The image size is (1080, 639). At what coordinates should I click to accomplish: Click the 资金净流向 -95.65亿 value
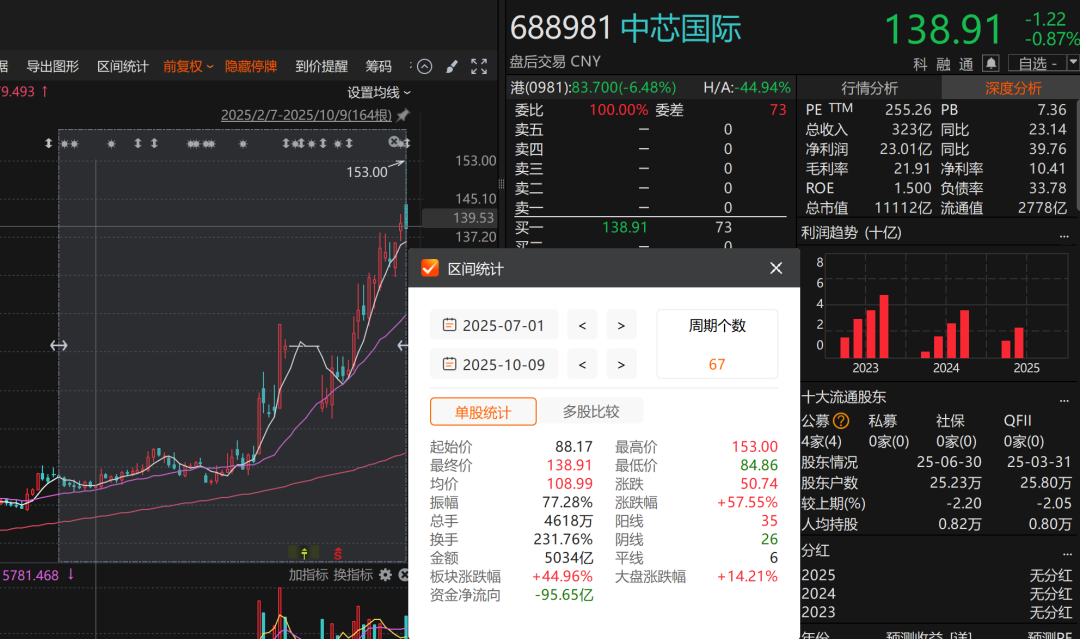coord(564,595)
